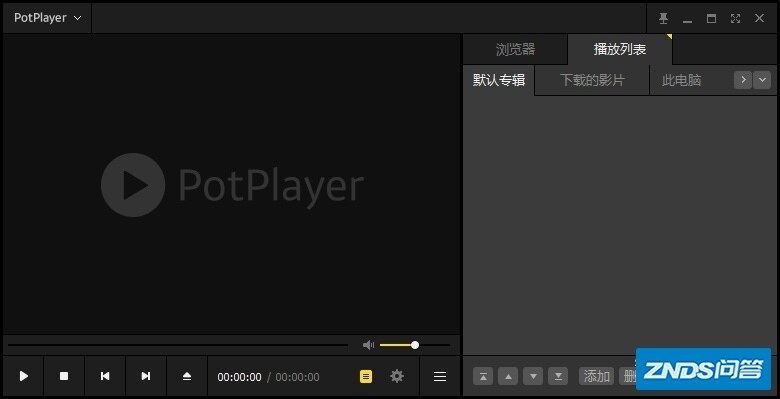
Task: Close the PotPlayer window
Action: [759, 18]
